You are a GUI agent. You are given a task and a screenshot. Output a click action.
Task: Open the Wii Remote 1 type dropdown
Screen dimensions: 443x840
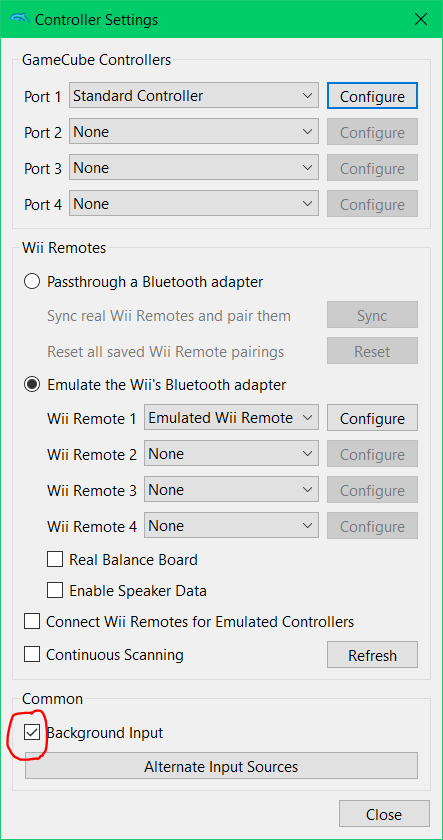point(231,418)
